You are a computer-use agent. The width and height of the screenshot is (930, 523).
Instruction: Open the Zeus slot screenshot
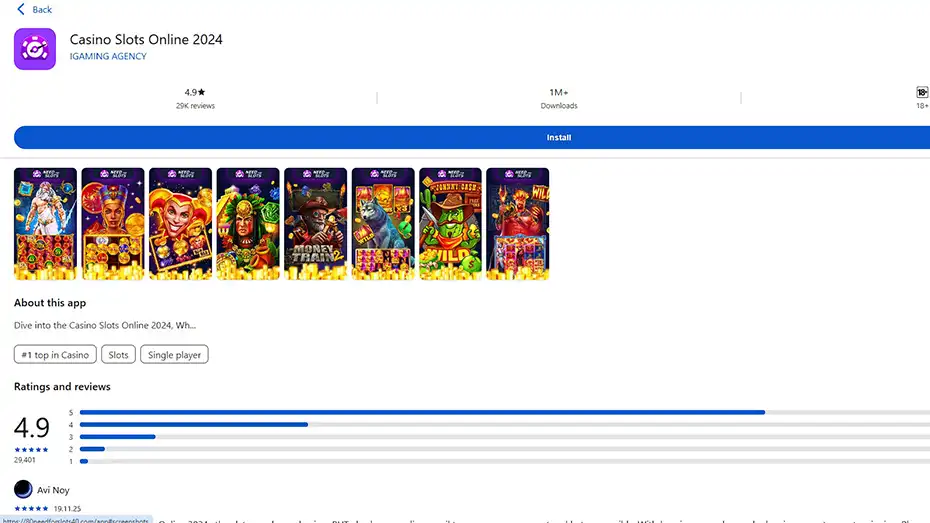45,223
